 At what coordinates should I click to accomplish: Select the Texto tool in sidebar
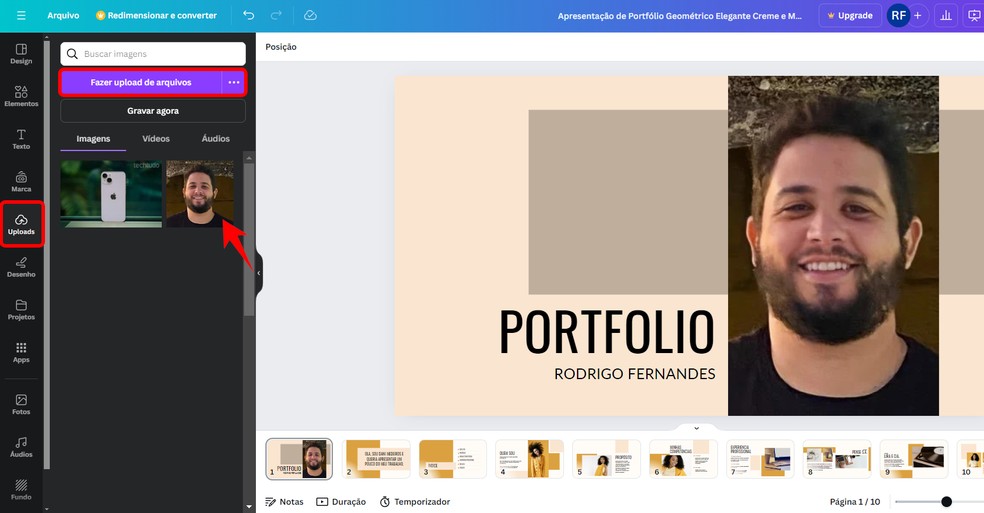[x=21, y=139]
